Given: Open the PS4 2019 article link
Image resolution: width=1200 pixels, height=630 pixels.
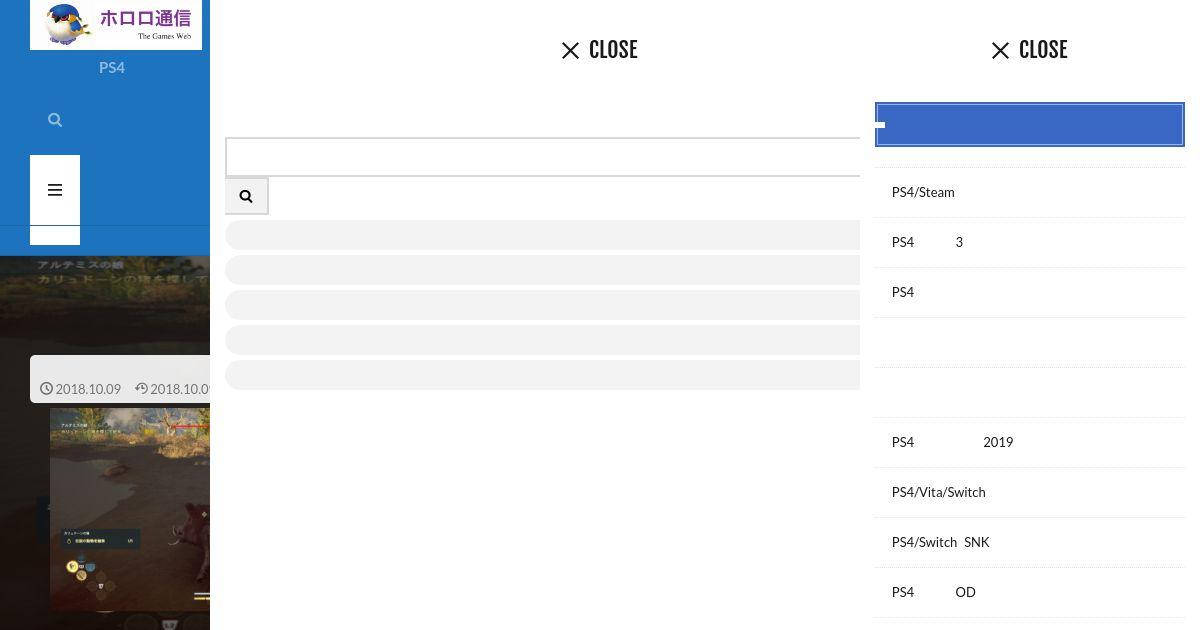Looking at the screenshot, I should 1029,442.
